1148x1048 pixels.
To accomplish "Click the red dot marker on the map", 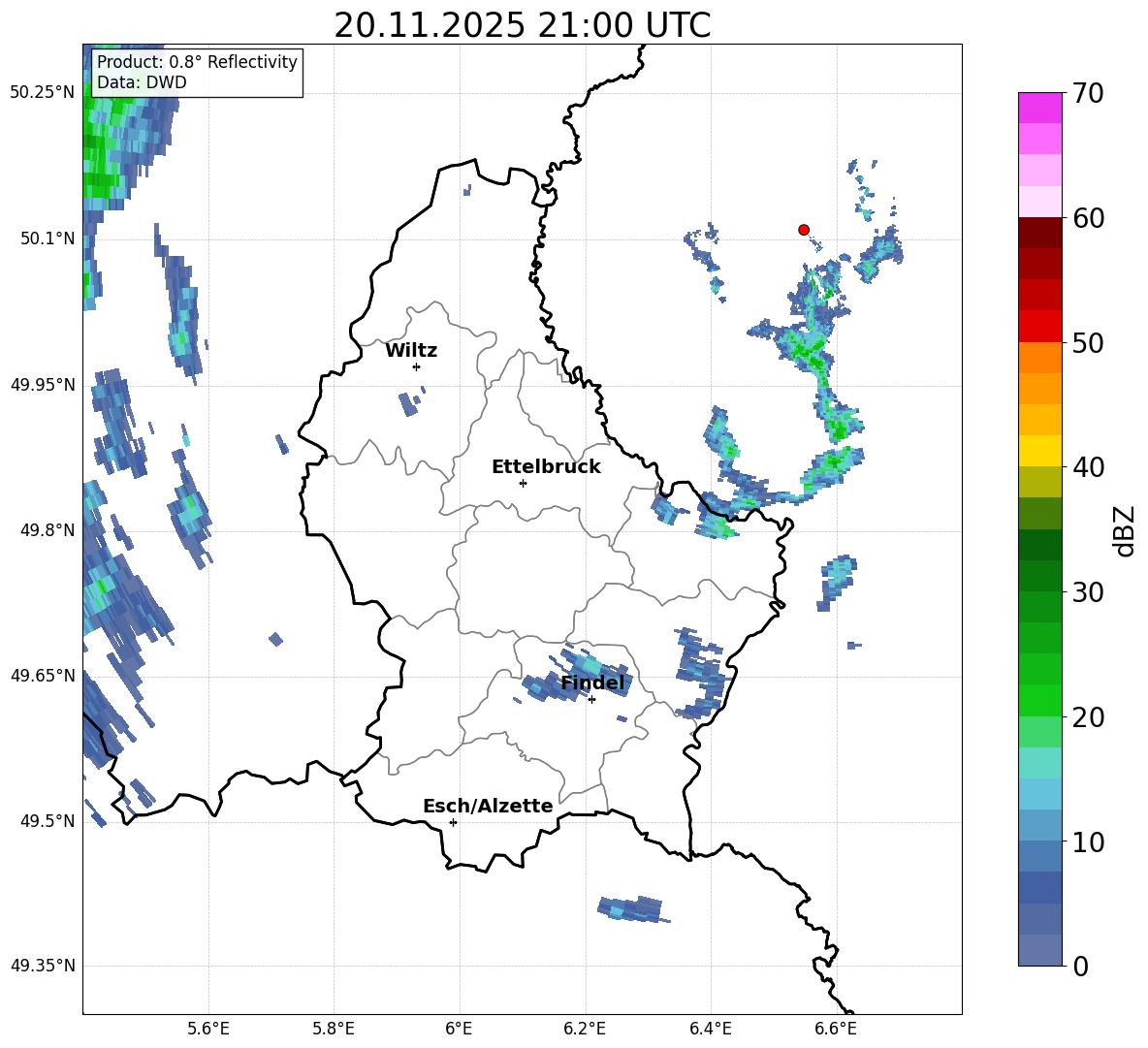I will (x=804, y=230).
